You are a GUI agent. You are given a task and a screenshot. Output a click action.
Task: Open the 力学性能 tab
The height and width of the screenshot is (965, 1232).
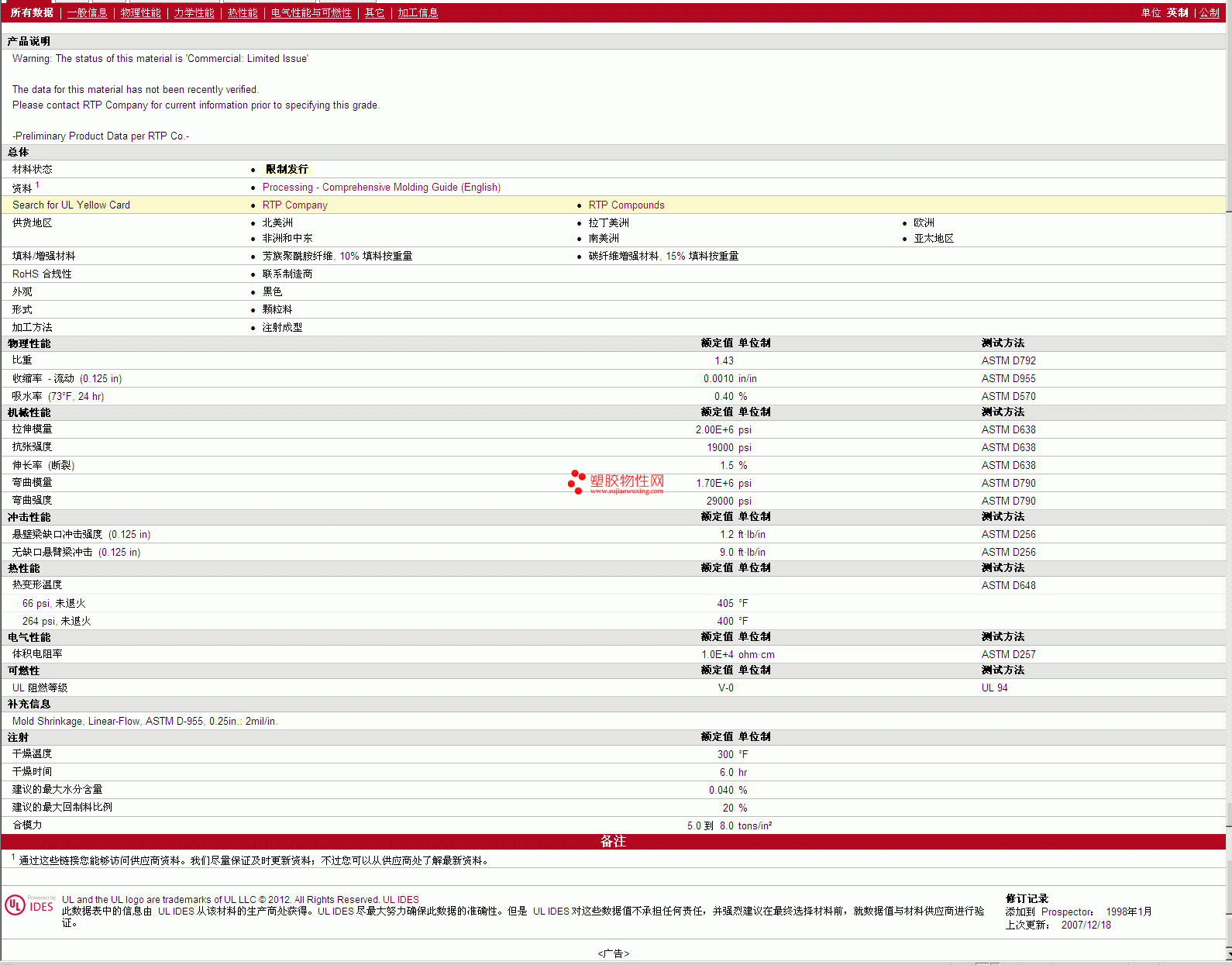[194, 13]
